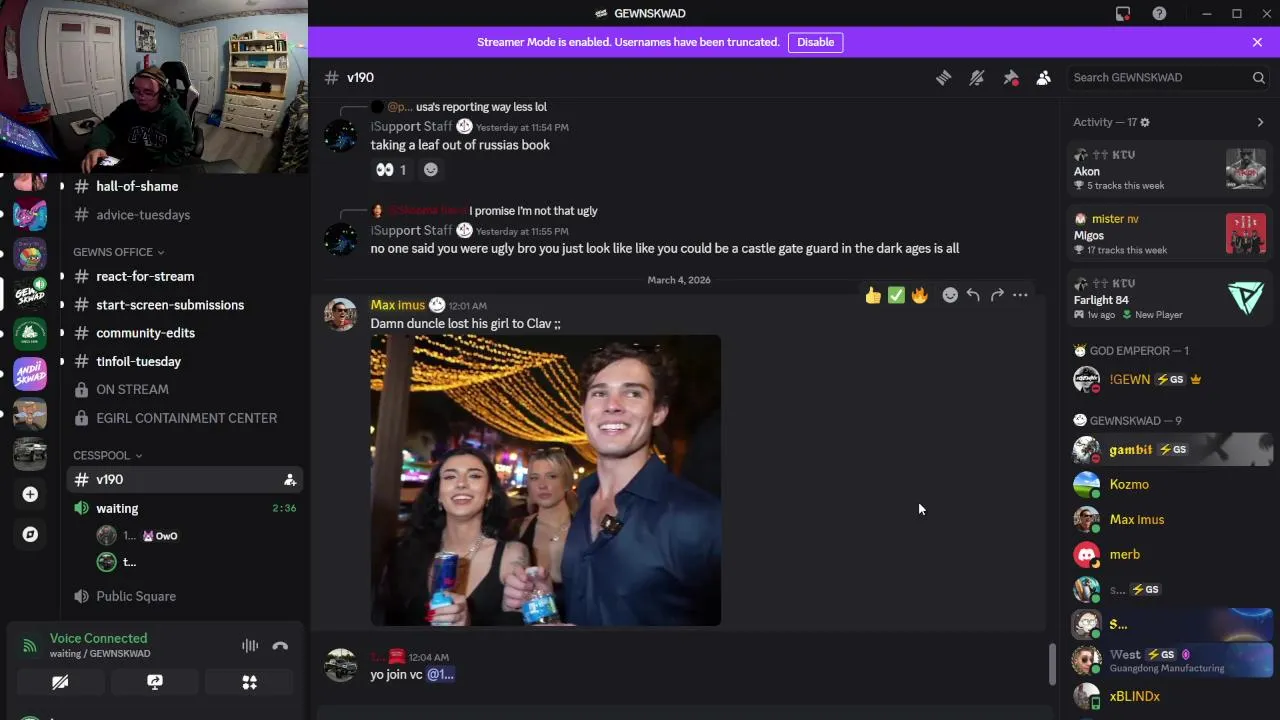Turn on camera in voice panel

tap(60, 682)
